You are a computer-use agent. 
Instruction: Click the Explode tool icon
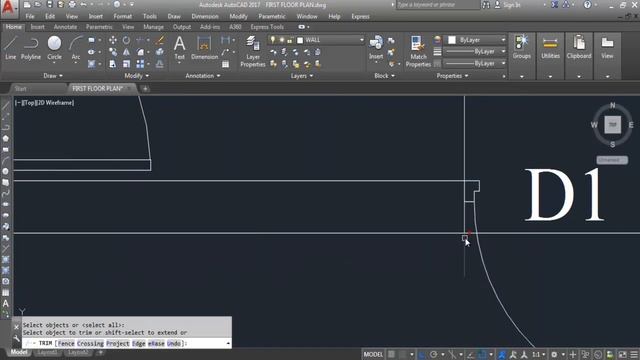click(160, 52)
